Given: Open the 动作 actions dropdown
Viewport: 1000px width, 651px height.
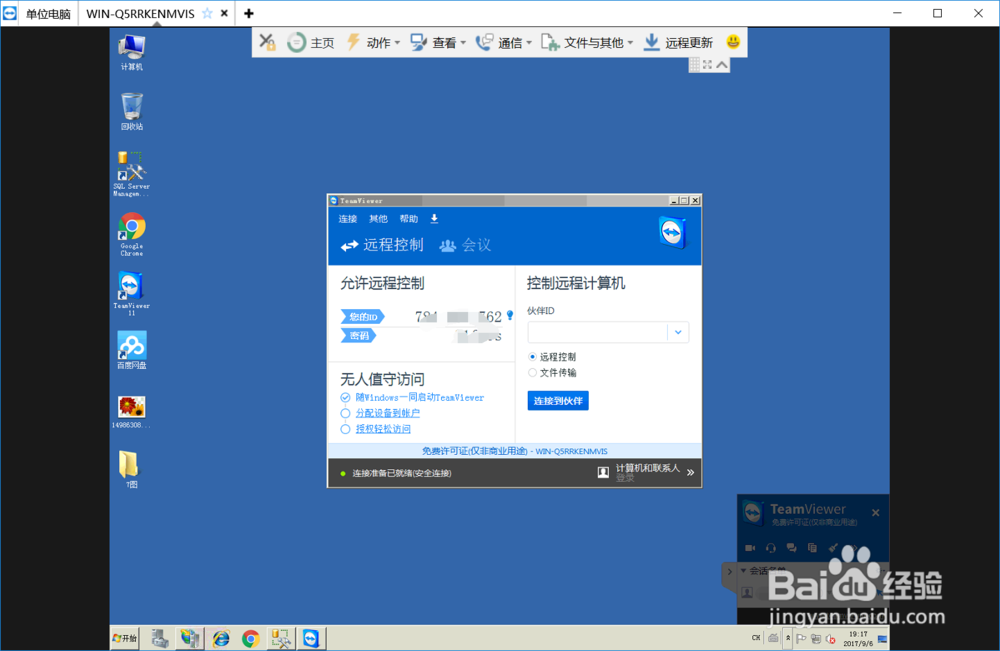Looking at the screenshot, I should tap(373, 43).
